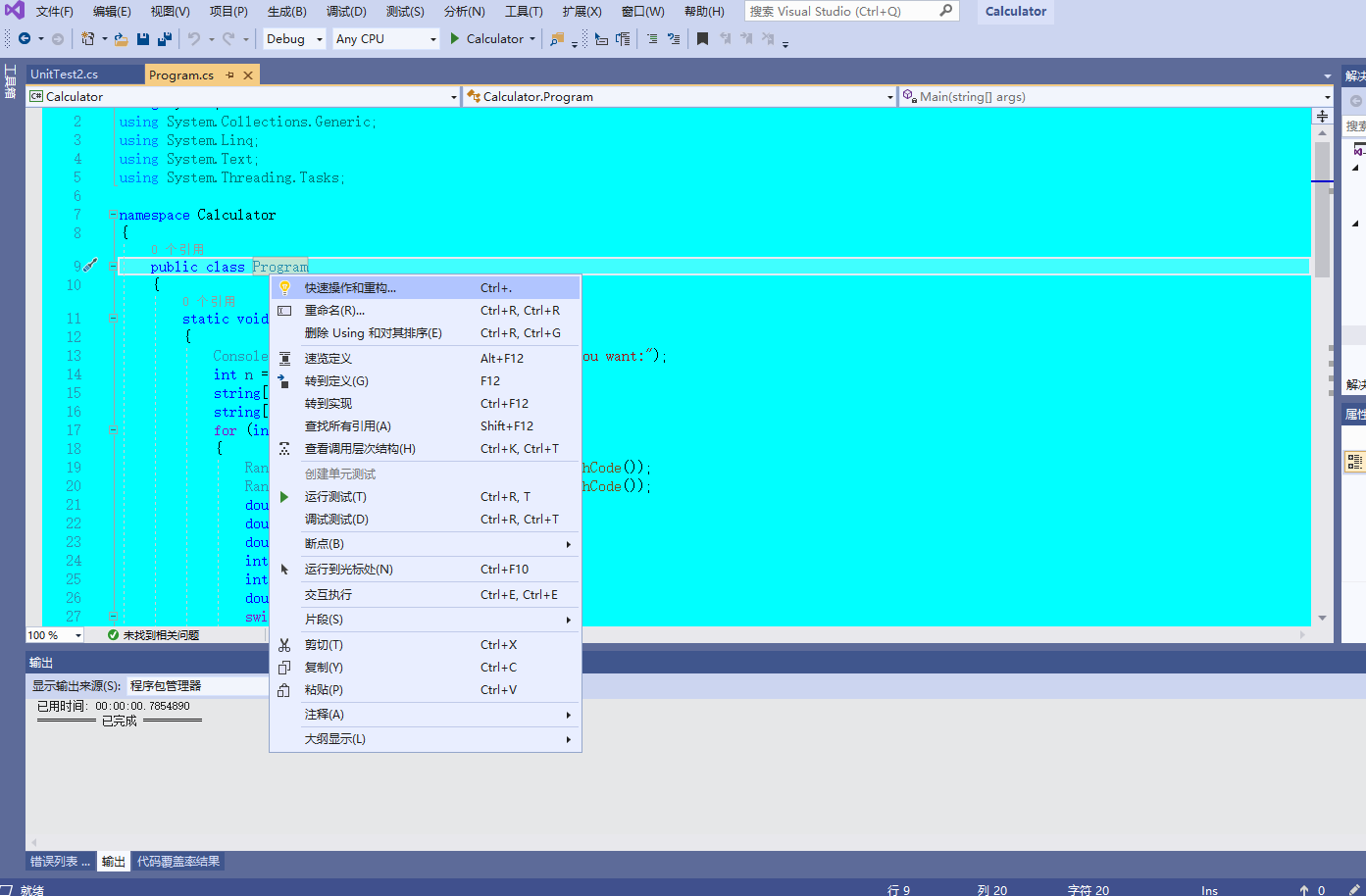Click the Find in Files toolbar icon

point(557,39)
